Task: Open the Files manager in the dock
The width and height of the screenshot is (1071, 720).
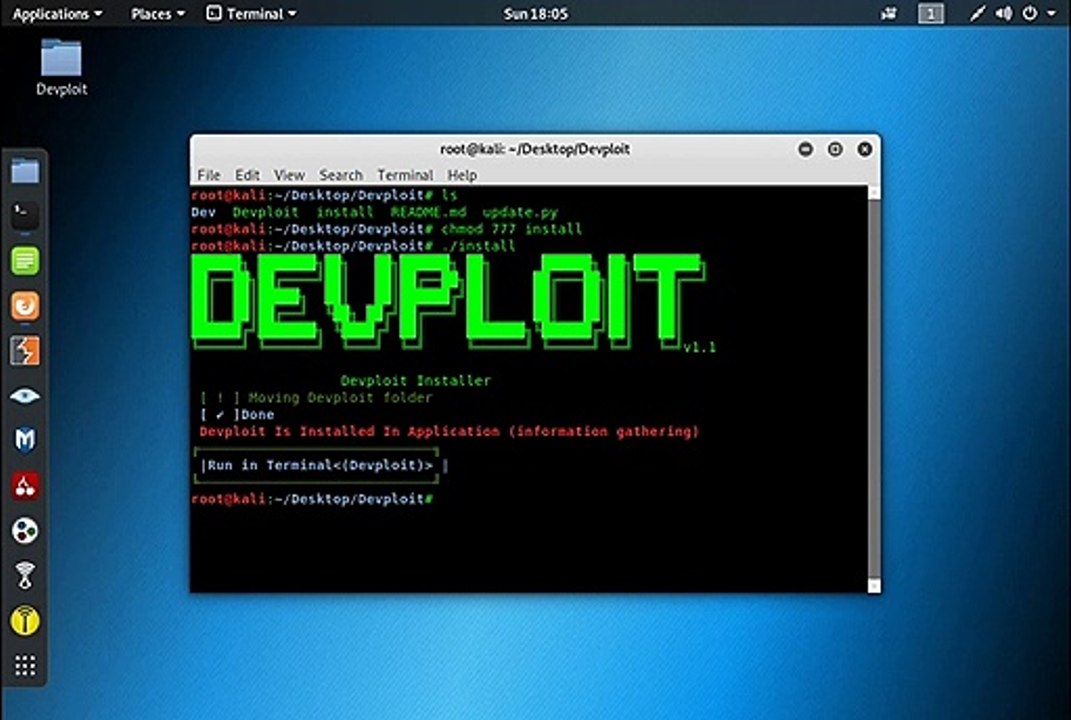Action: (x=25, y=171)
